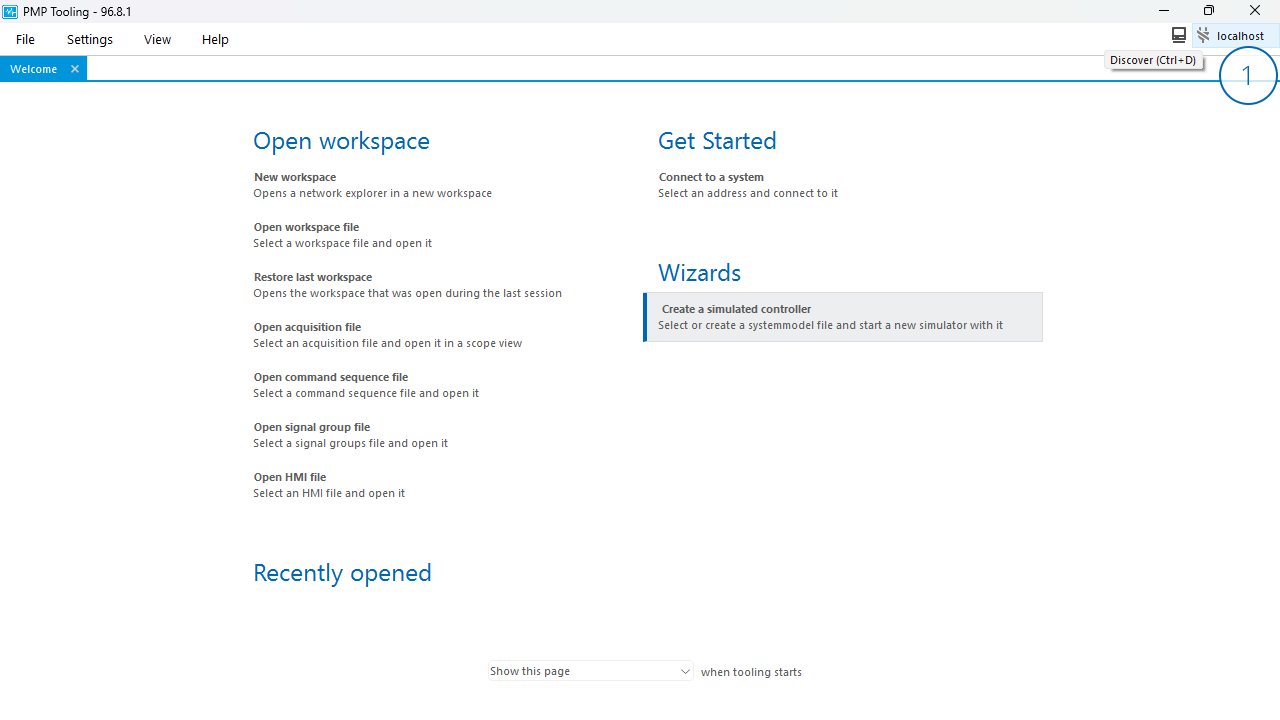Image resolution: width=1280 pixels, height=720 pixels.
Task: Minimize the PMP Tooling window
Action: coord(1164,11)
